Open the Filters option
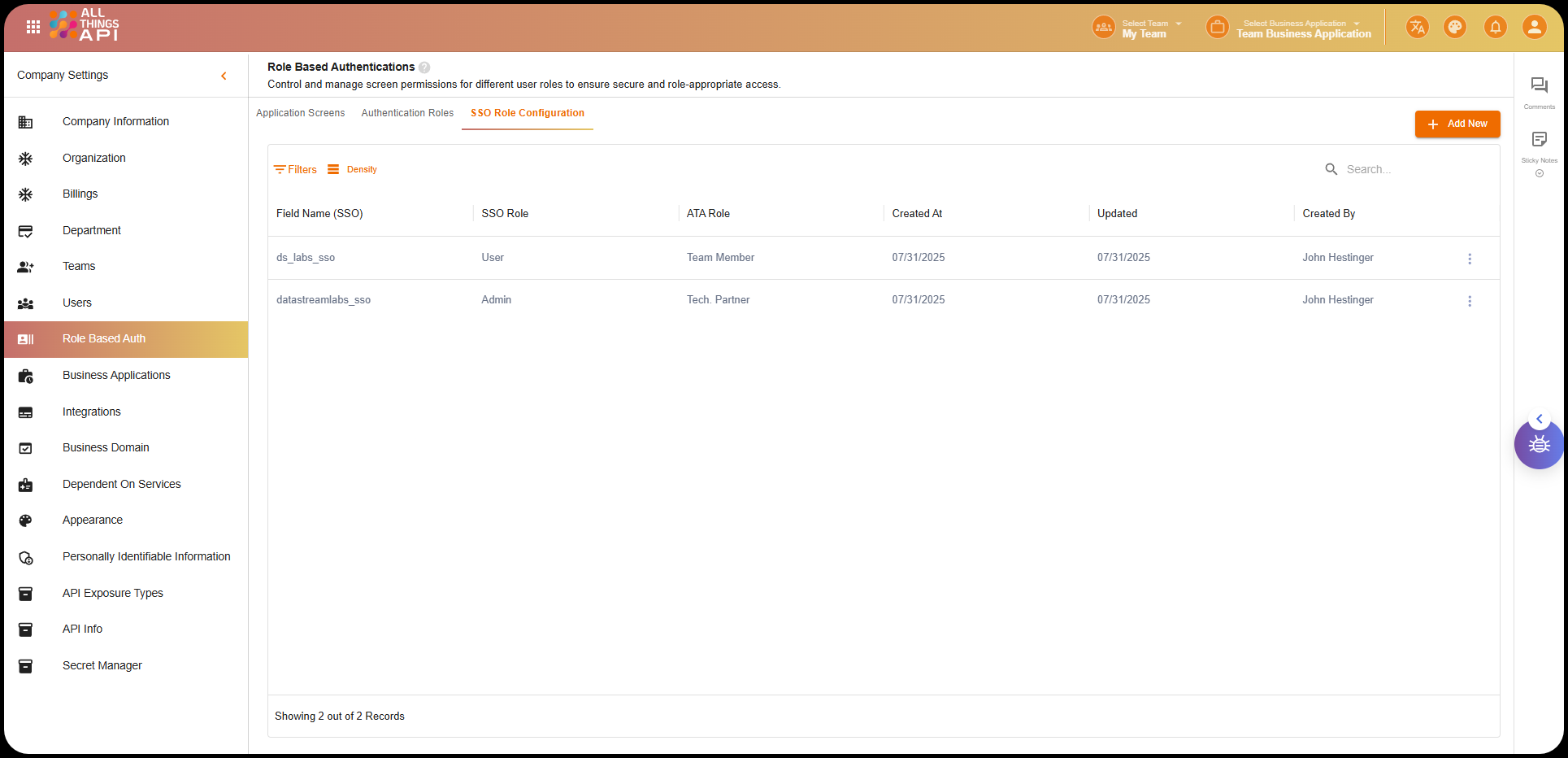This screenshot has width=1568, height=758. pos(296,169)
